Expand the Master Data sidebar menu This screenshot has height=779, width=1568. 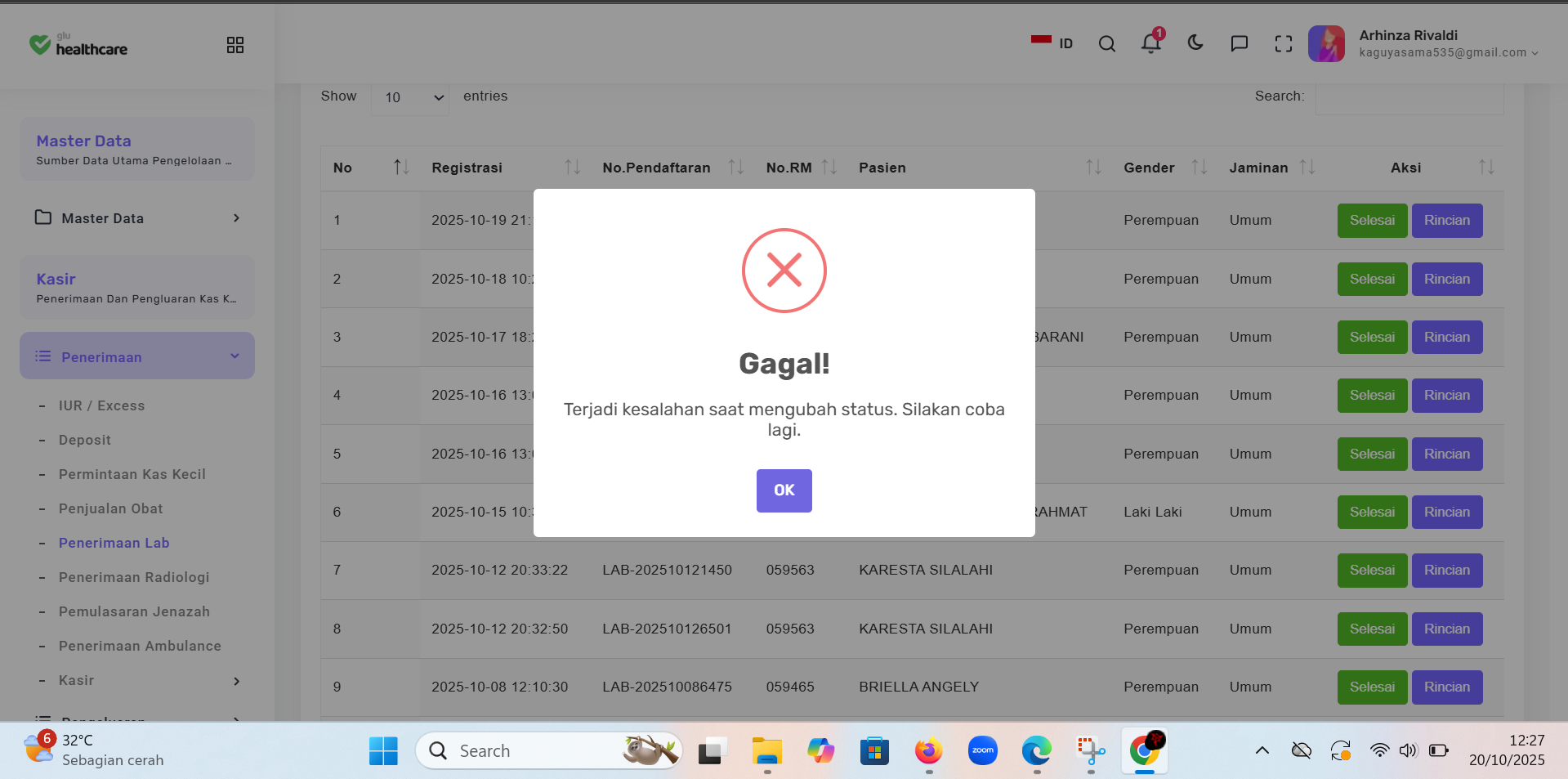(137, 218)
